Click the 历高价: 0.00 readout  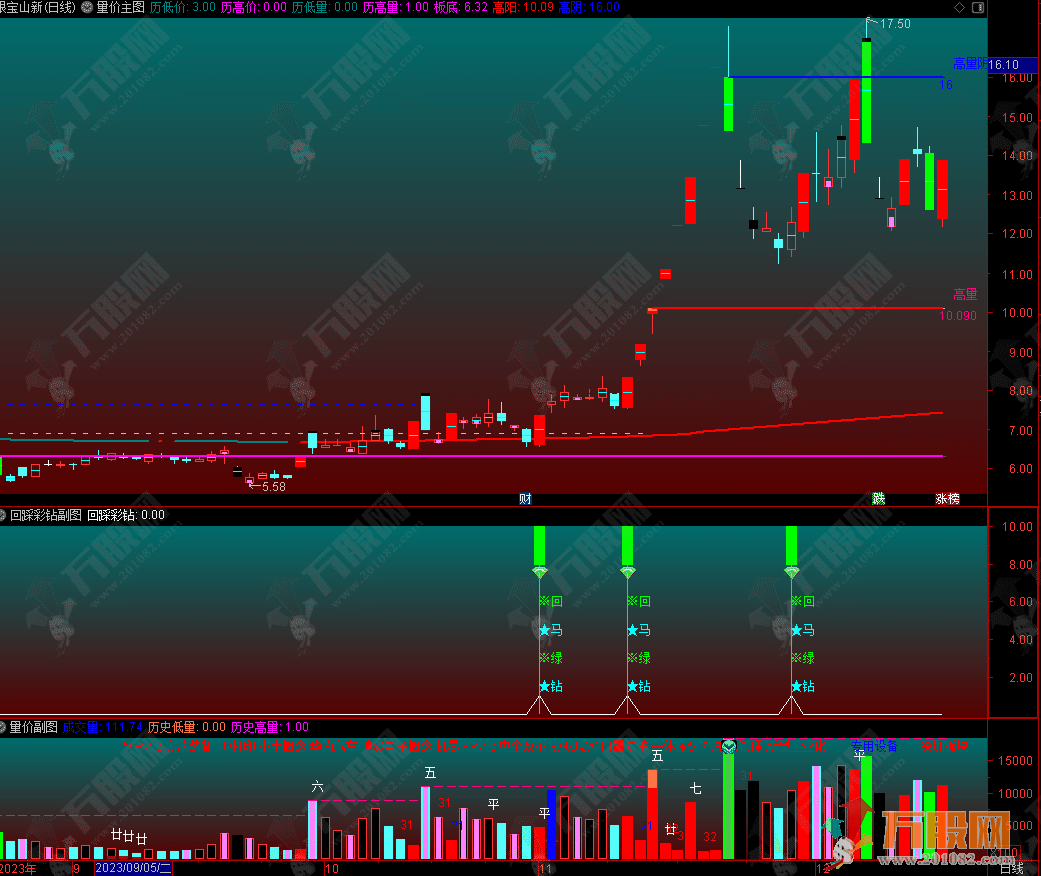click(254, 7)
